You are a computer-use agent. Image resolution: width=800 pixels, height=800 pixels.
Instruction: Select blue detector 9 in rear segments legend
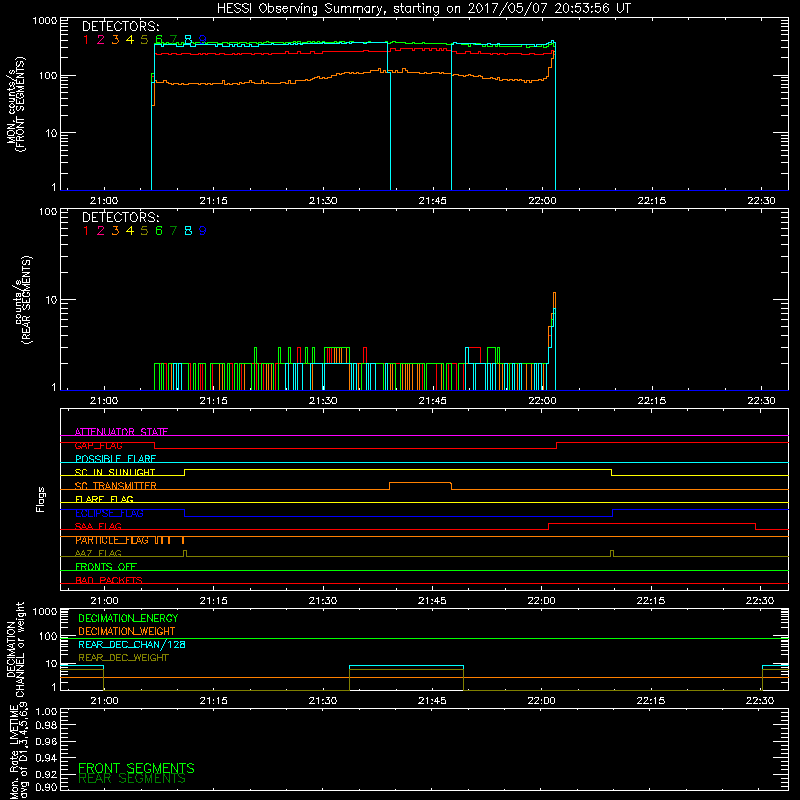[x=203, y=231]
